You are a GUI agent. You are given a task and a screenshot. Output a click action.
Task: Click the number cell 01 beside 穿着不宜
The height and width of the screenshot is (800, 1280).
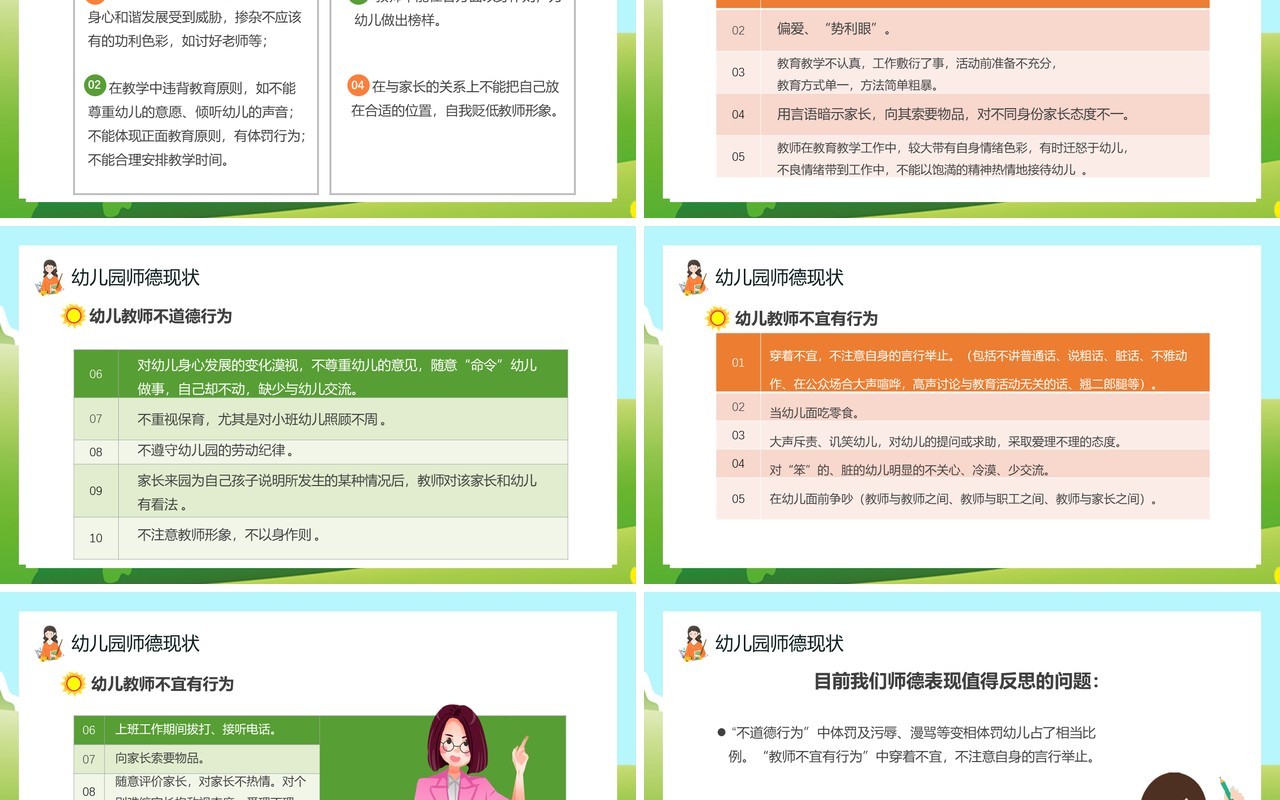738,362
